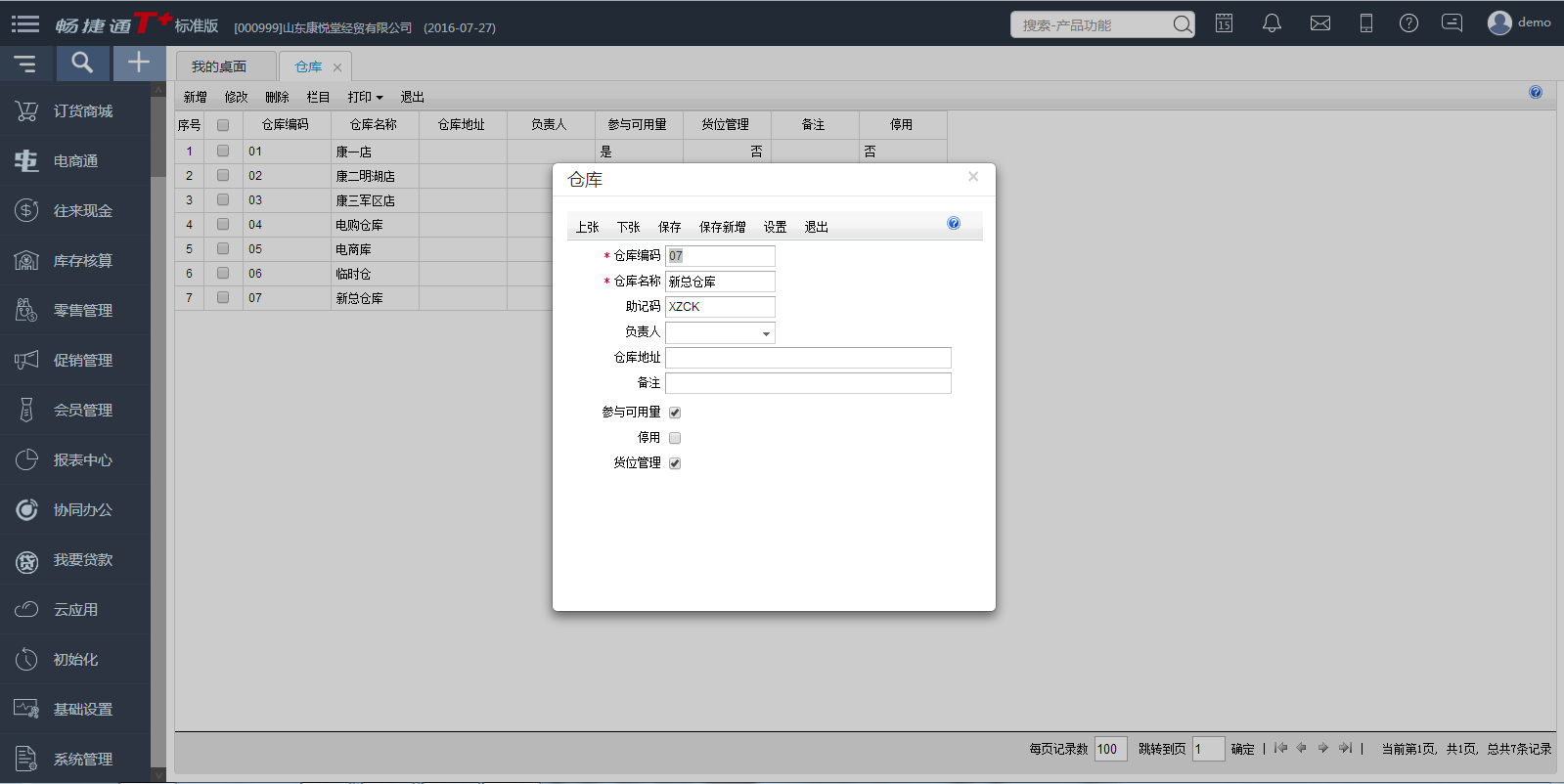This screenshot has height=784, width=1564.
Task: Open the notifications bell icon
Action: tap(1272, 23)
